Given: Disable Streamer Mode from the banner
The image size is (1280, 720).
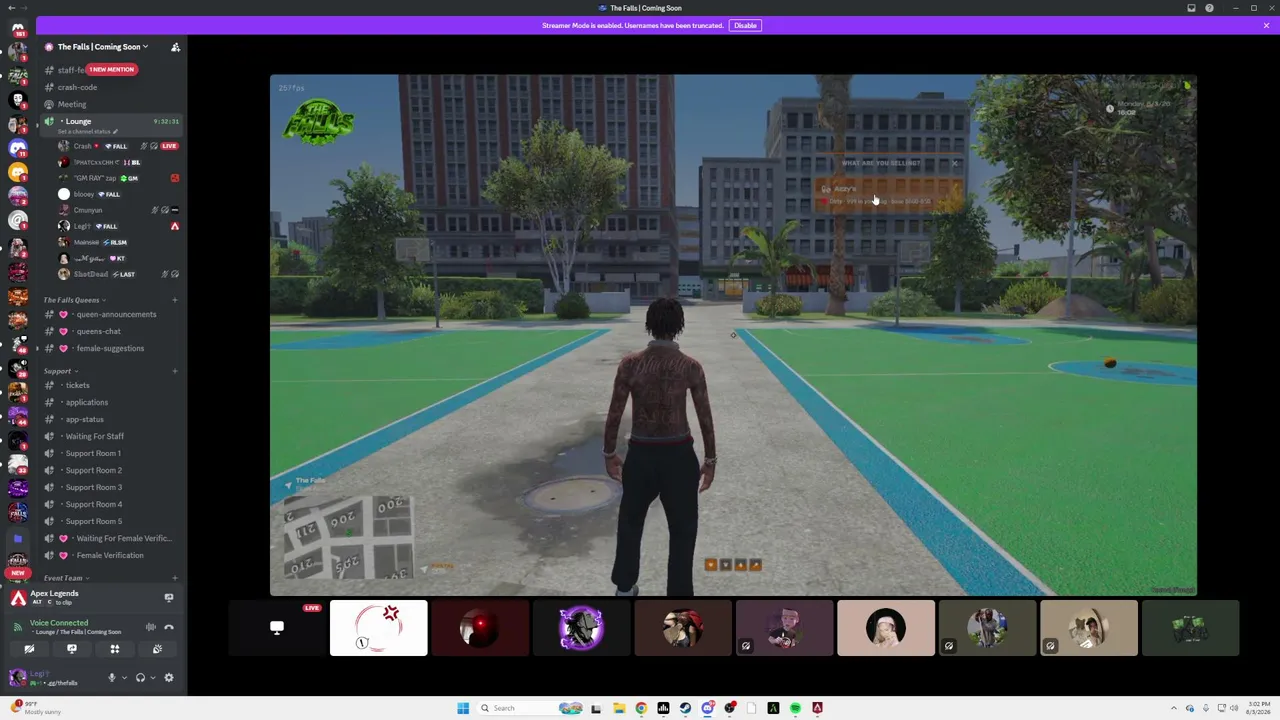Looking at the screenshot, I should [x=745, y=25].
